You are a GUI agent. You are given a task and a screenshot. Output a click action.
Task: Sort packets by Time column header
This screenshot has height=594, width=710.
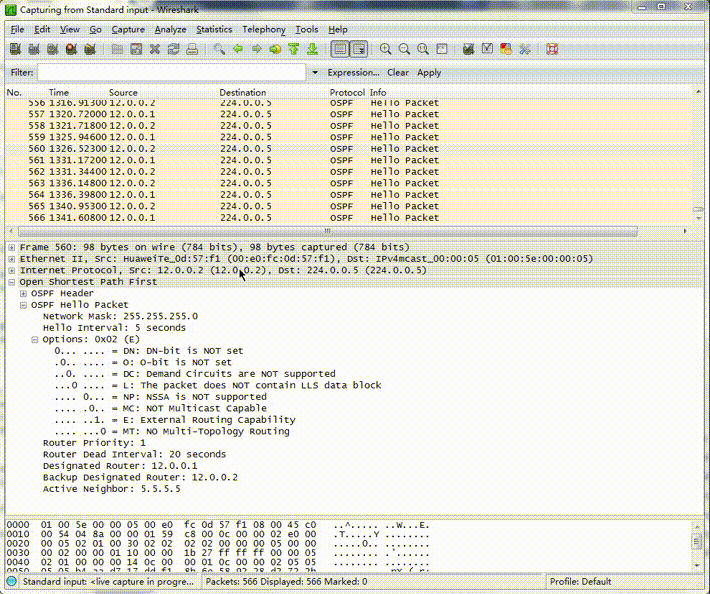point(59,92)
